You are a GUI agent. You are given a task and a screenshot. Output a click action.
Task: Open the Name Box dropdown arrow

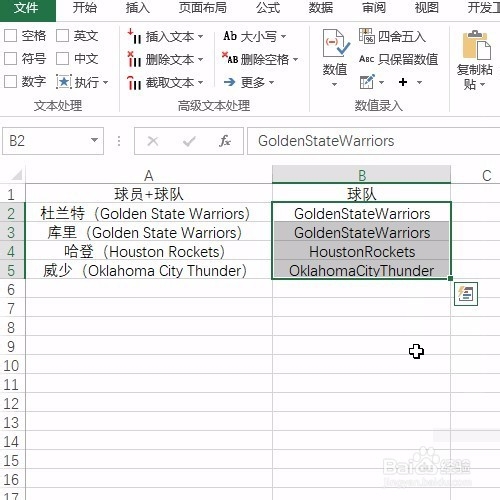[95, 140]
